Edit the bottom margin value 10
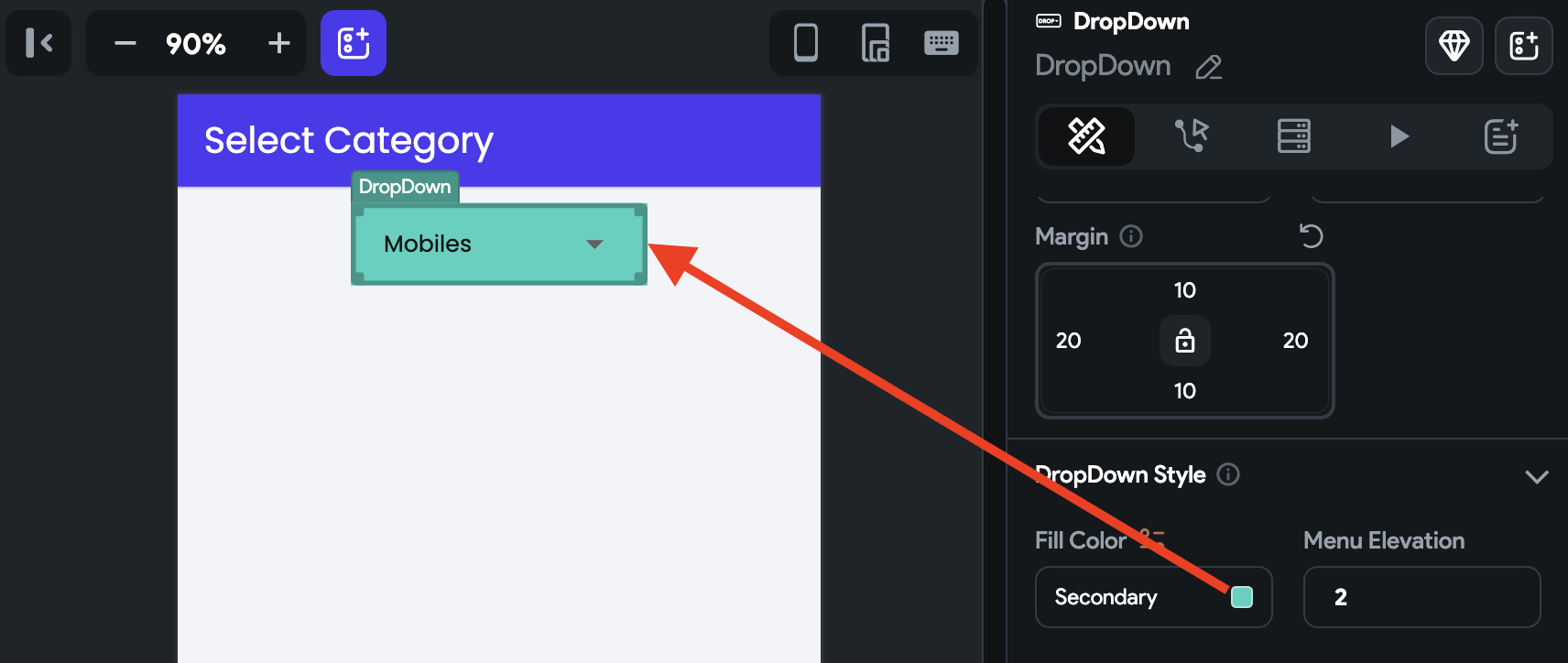 tap(1185, 391)
